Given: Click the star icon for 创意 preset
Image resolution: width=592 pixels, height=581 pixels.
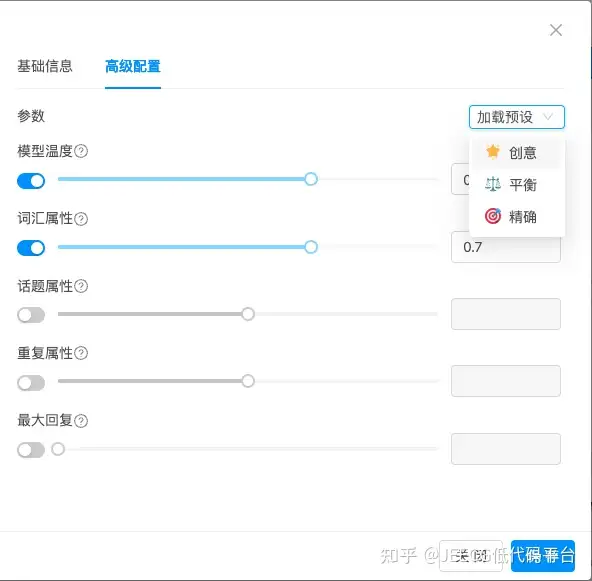Looking at the screenshot, I should click(x=492, y=152).
